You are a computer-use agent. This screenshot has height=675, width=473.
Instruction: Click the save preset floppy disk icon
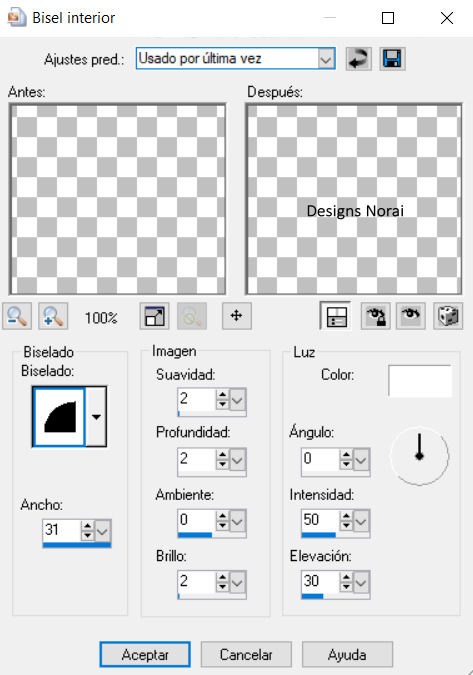[392, 59]
